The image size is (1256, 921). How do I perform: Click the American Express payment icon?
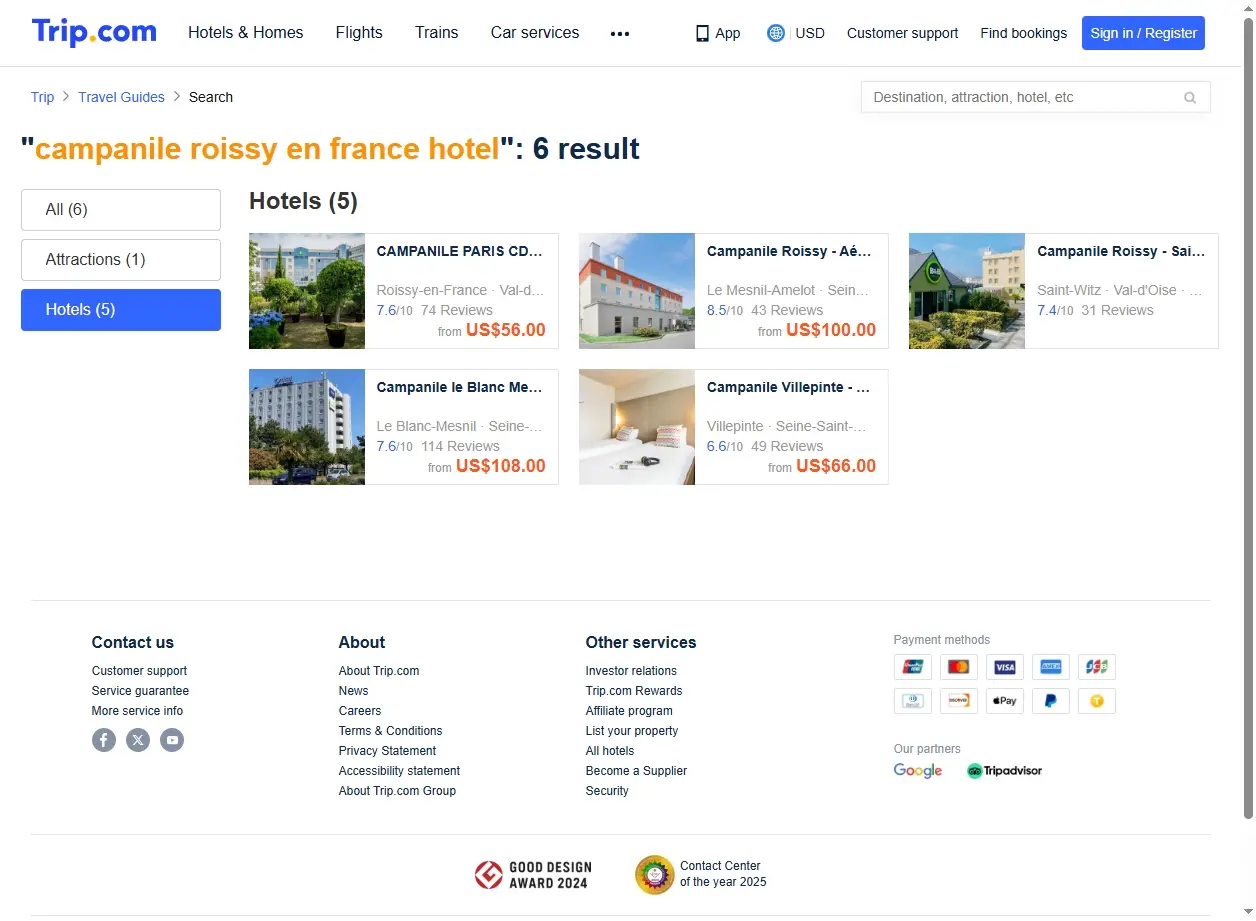(1051, 667)
